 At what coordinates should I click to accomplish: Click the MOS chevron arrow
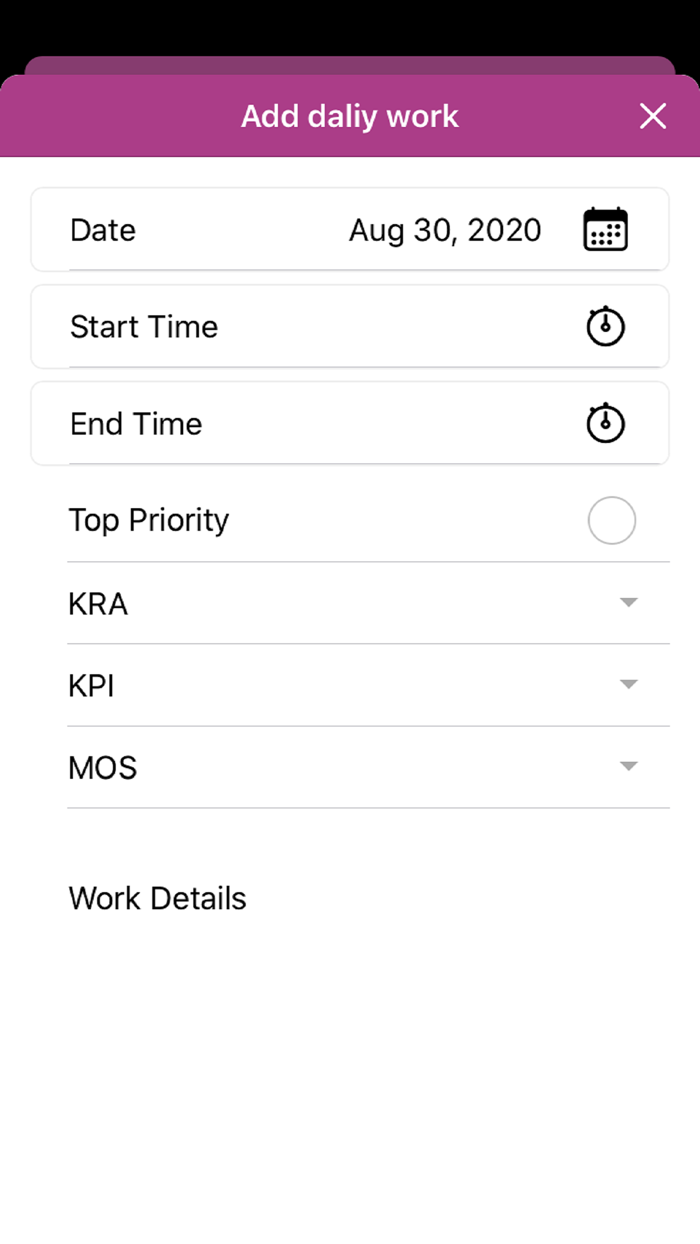(x=628, y=766)
